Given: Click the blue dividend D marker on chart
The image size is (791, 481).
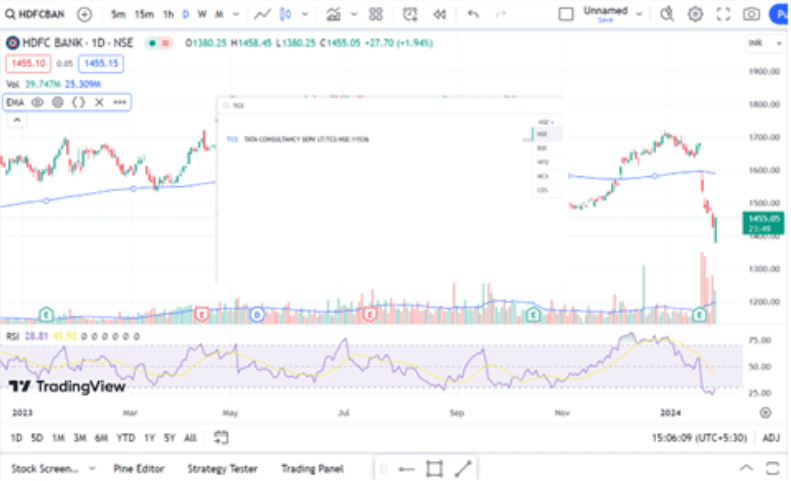Looking at the screenshot, I should tap(257, 315).
